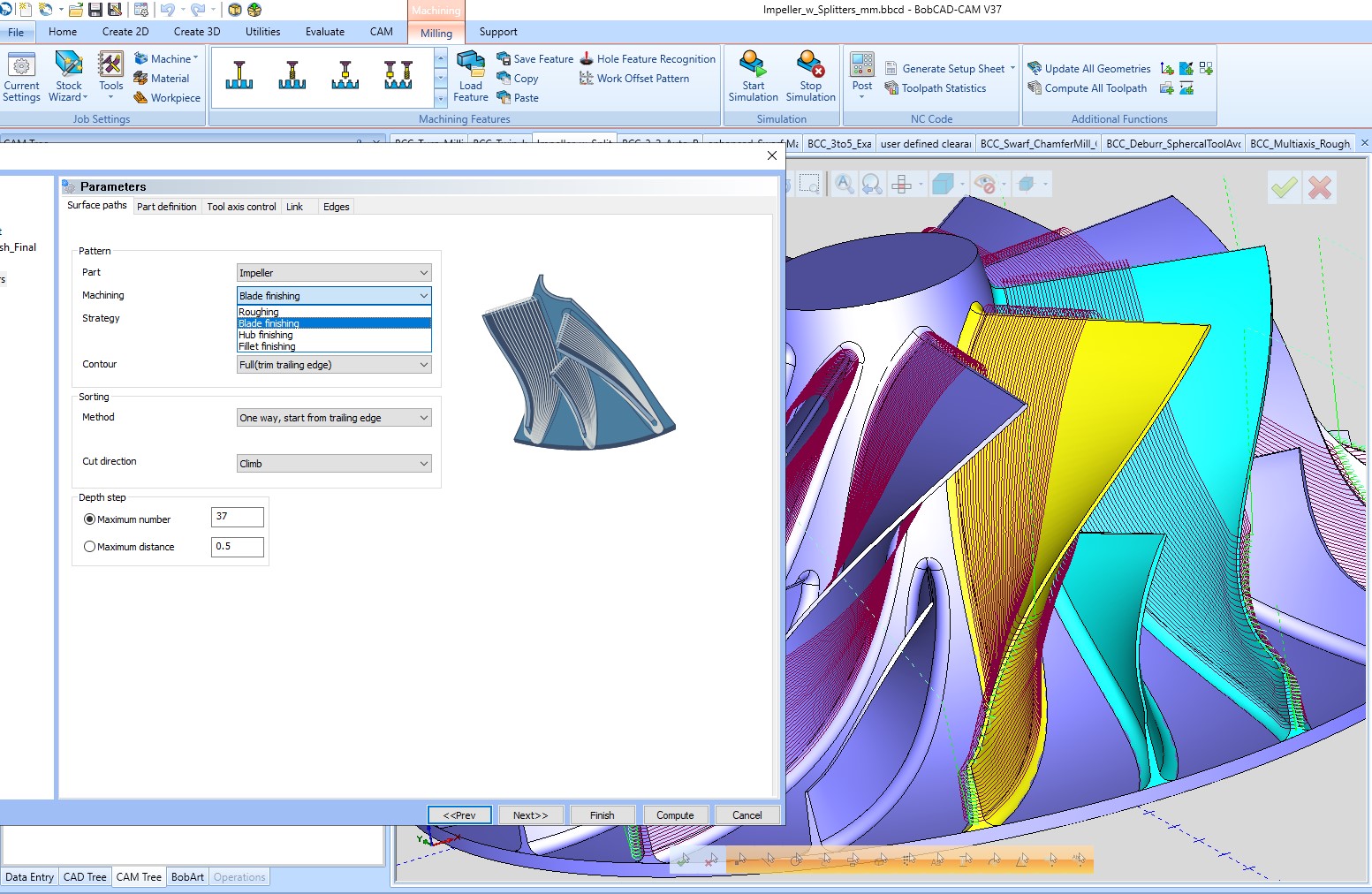Open Work Offset Pattern
Image resolution: width=1372 pixels, height=894 pixels.
point(634,79)
